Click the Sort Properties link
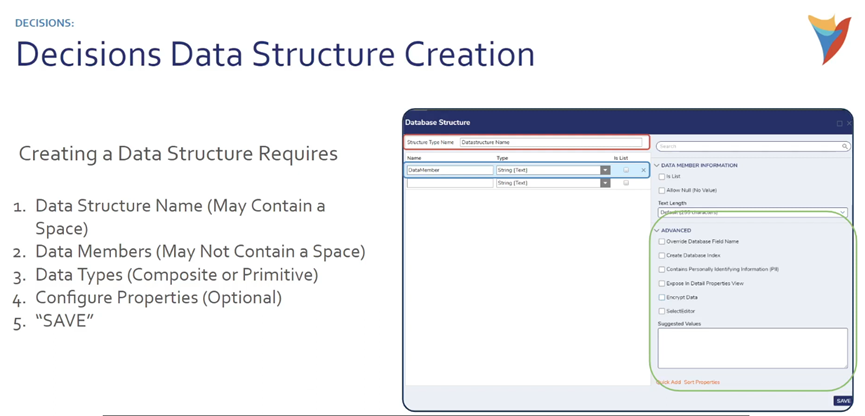The height and width of the screenshot is (416, 865). pyautogui.click(x=702, y=382)
